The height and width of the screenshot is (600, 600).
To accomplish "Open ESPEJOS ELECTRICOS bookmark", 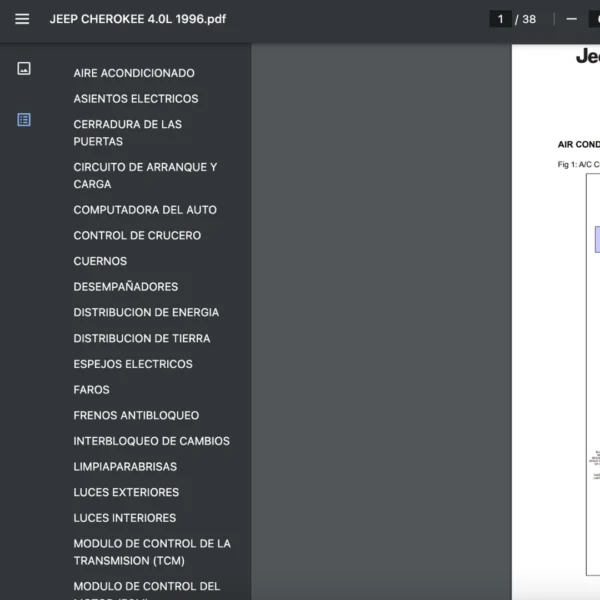I will point(133,364).
